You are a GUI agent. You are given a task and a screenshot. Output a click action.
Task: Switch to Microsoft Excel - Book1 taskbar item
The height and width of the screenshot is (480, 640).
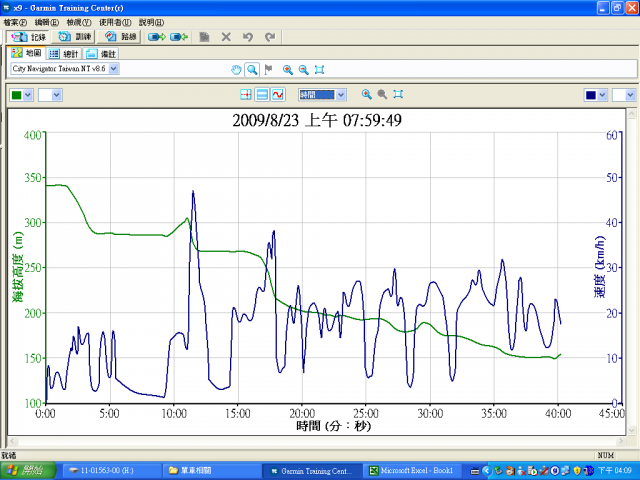[413, 471]
